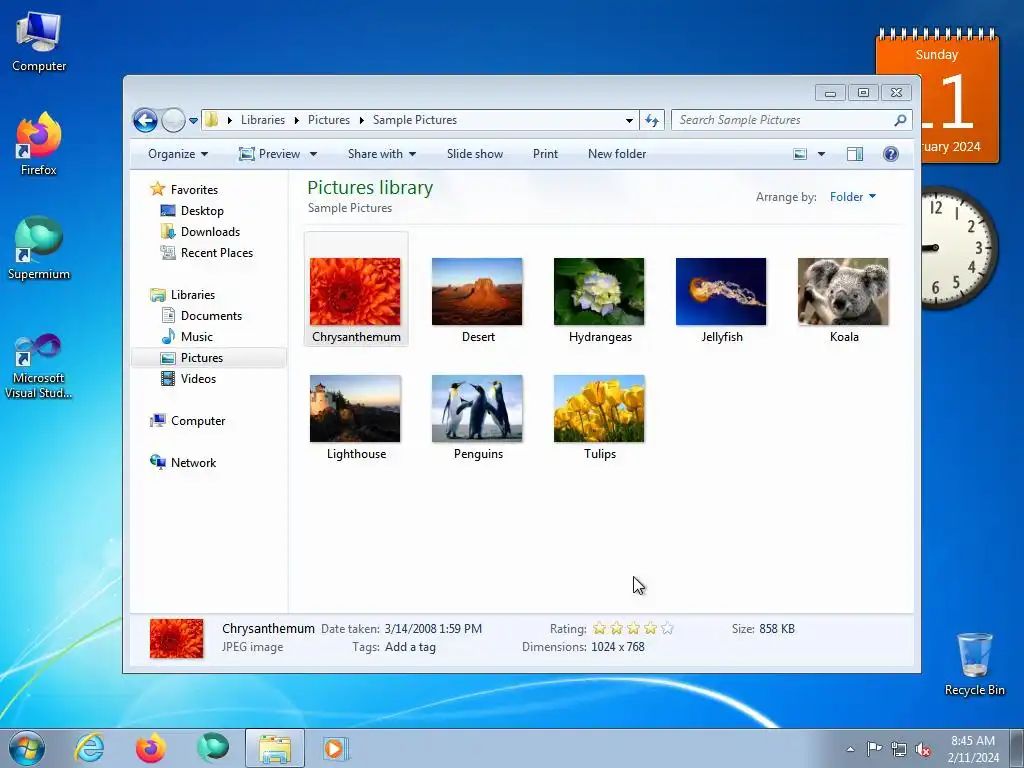Open Computer desktop icon
This screenshot has width=1024, height=768.
pyautogui.click(x=39, y=42)
